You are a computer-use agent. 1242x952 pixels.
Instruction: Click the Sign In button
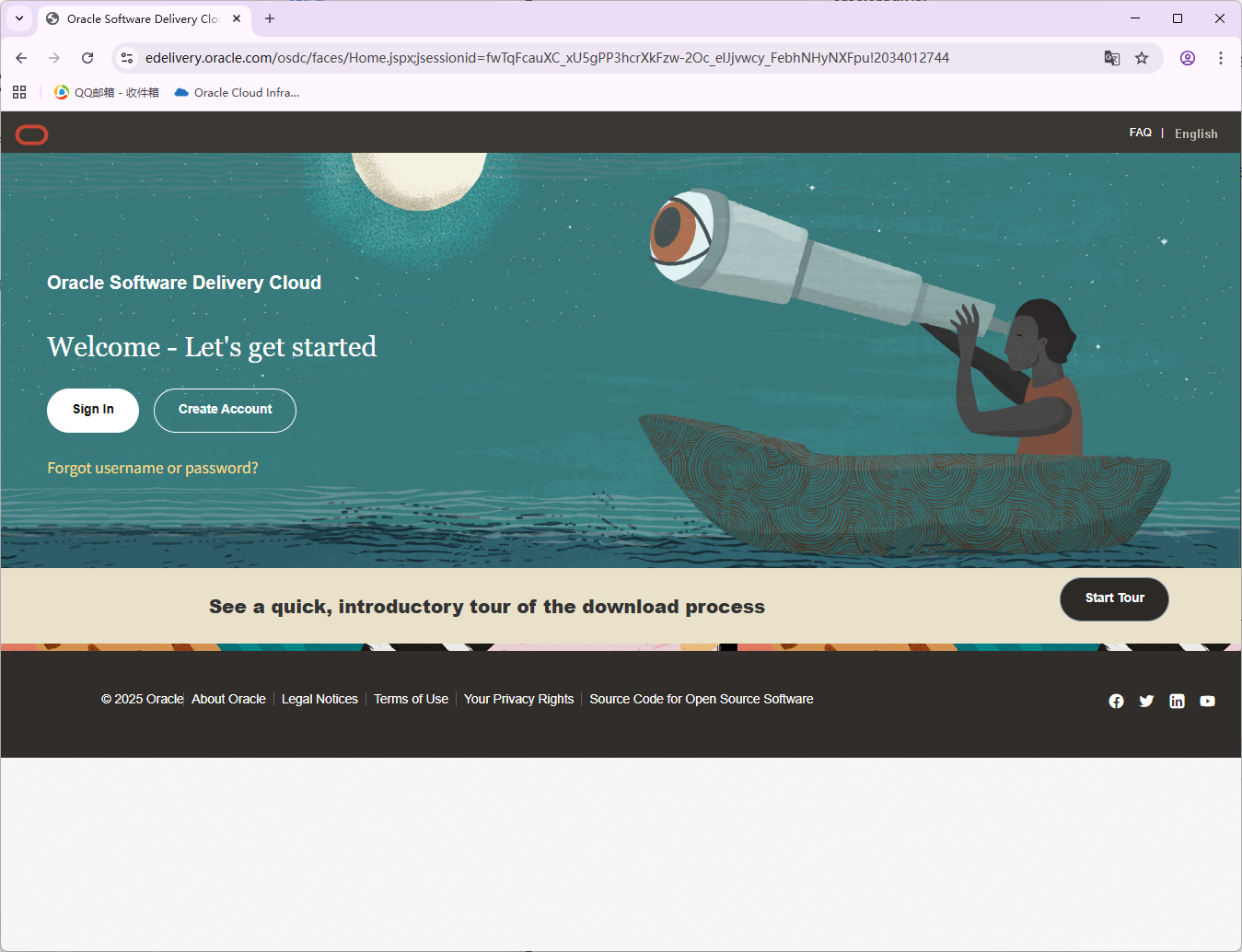(x=93, y=411)
